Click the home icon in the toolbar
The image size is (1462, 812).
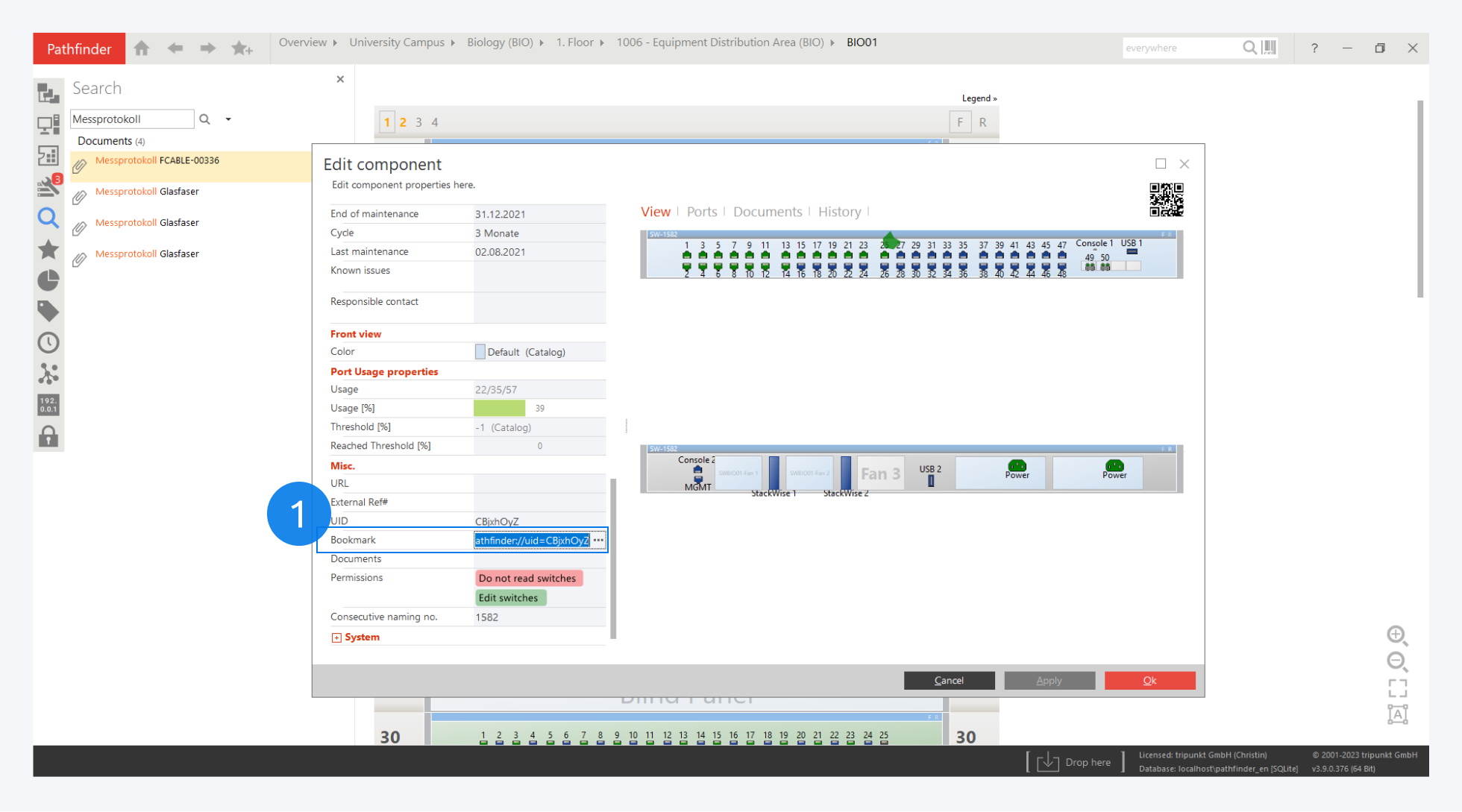click(142, 48)
